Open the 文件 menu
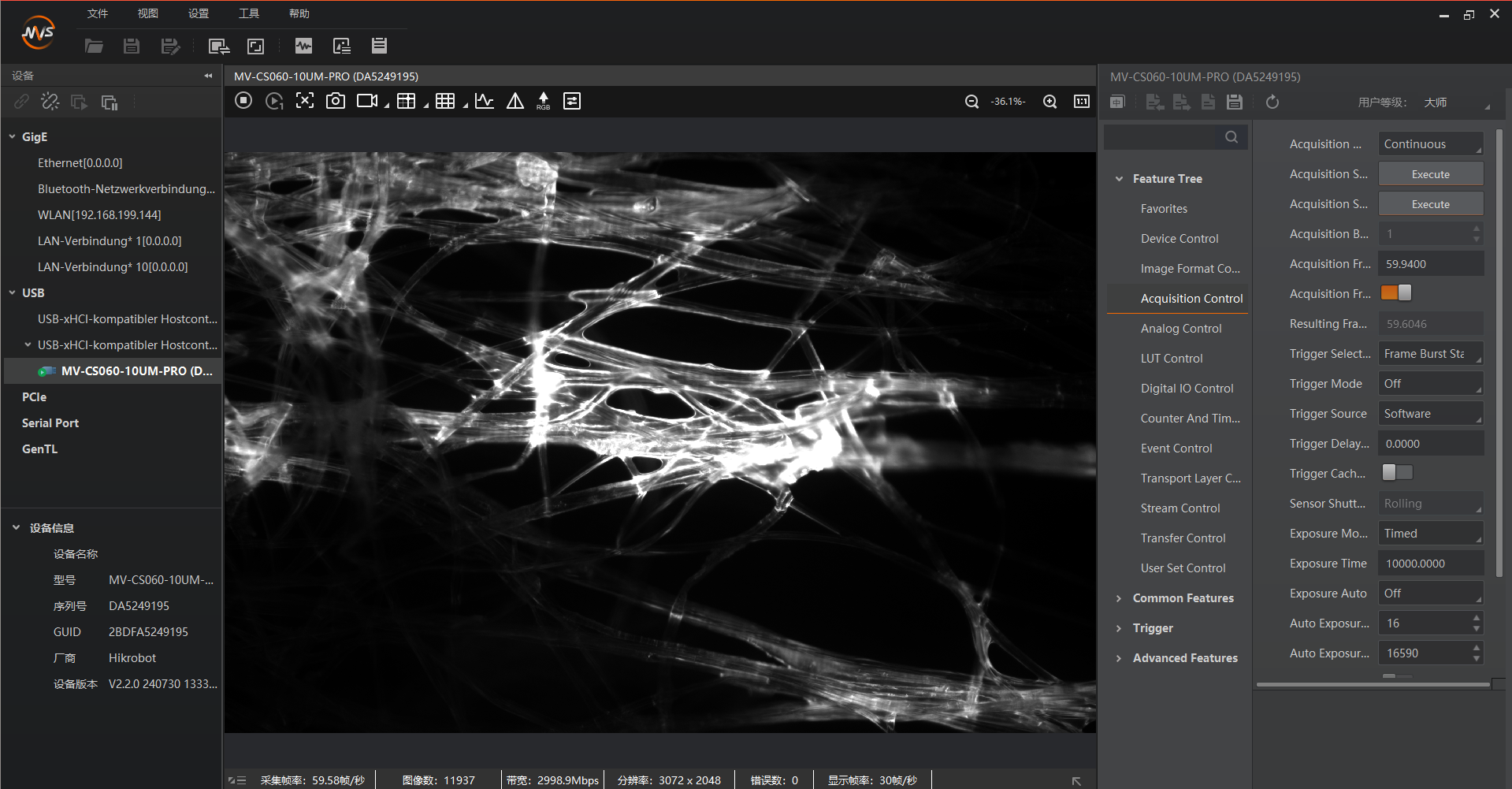Image resolution: width=1512 pixels, height=789 pixels. (98, 13)
